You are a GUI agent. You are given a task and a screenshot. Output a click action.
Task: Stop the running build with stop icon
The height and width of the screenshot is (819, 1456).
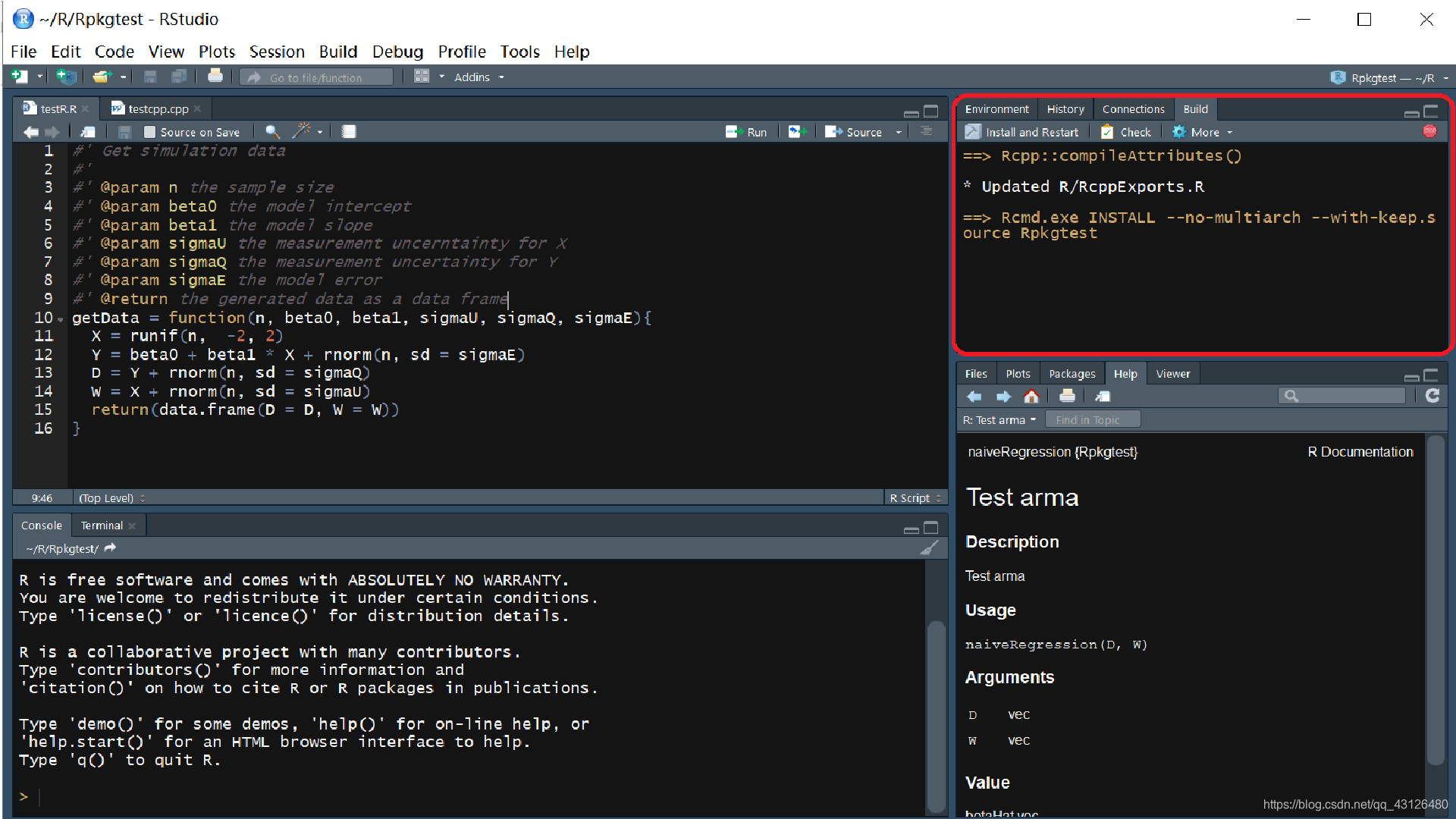coord(1430,131)
